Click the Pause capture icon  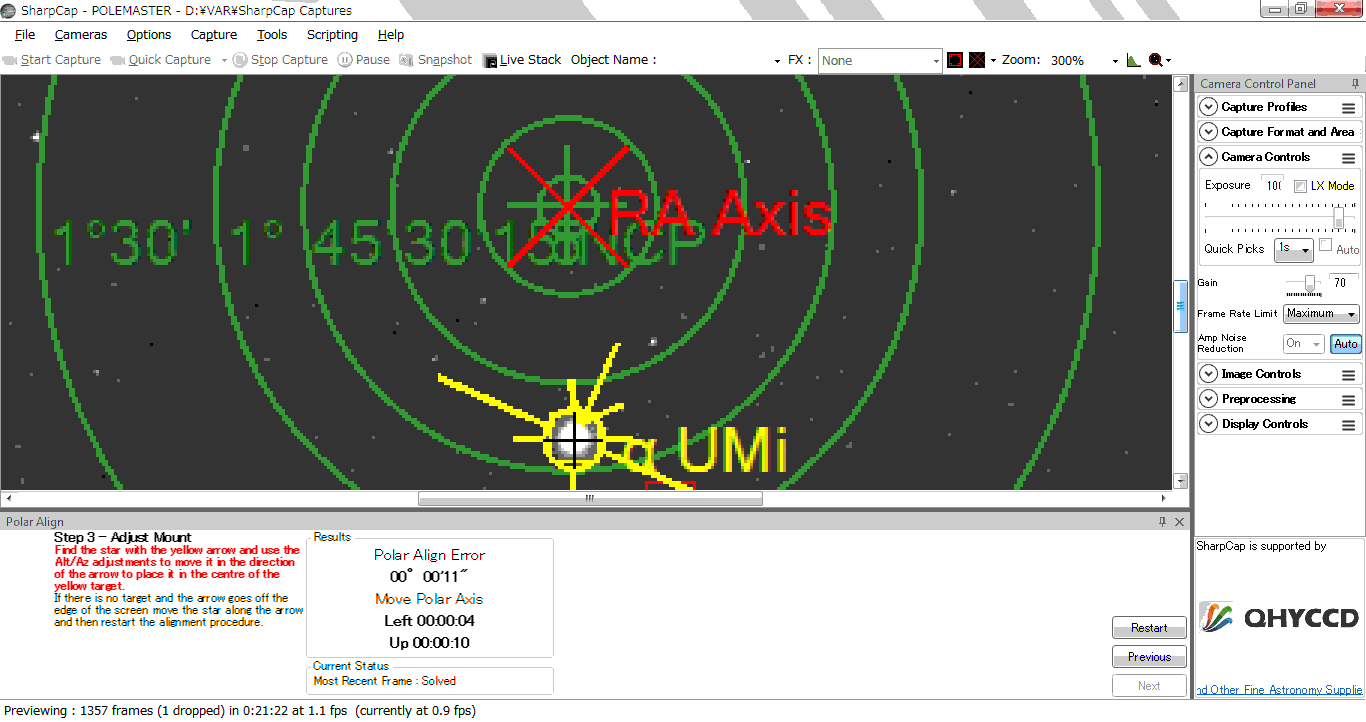point(345,60)
